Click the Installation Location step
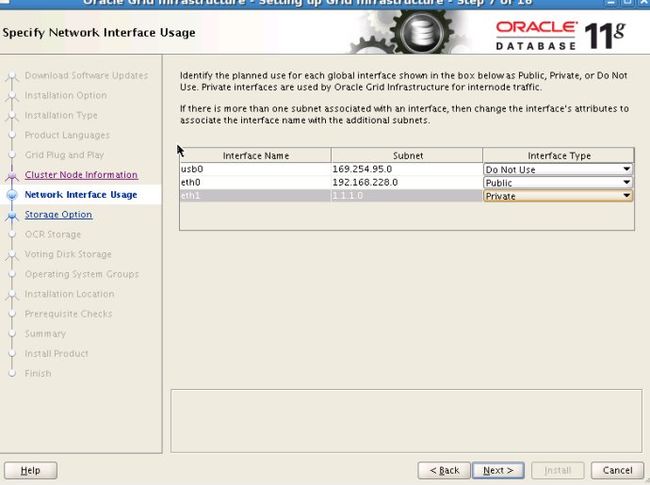This screenshot has width=650, height=485. [69, 294]
